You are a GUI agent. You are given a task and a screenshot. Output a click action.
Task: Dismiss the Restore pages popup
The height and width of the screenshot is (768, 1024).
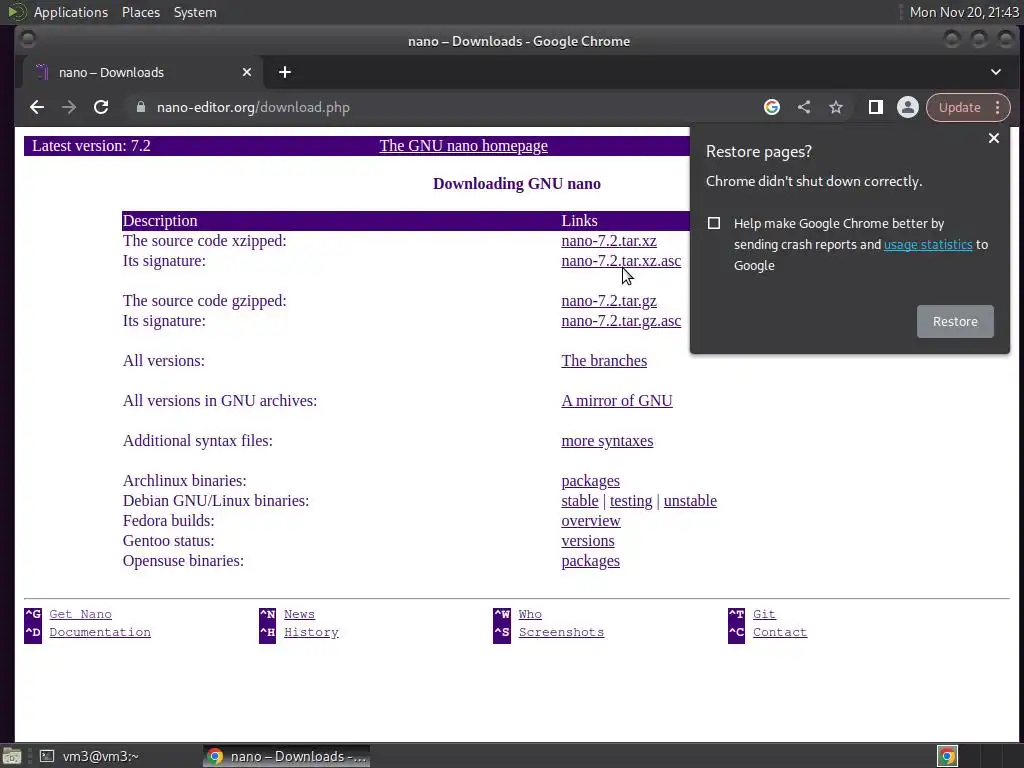click(994, 138)
